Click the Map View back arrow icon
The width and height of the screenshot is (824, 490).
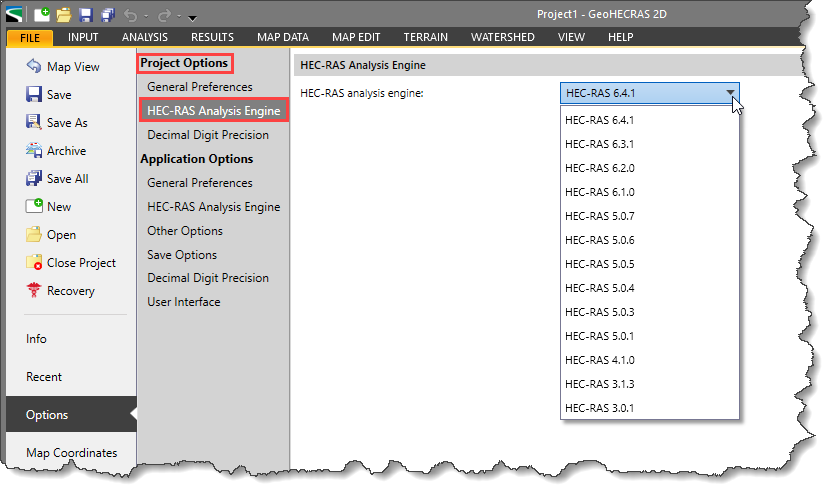(x=34, y=66)
